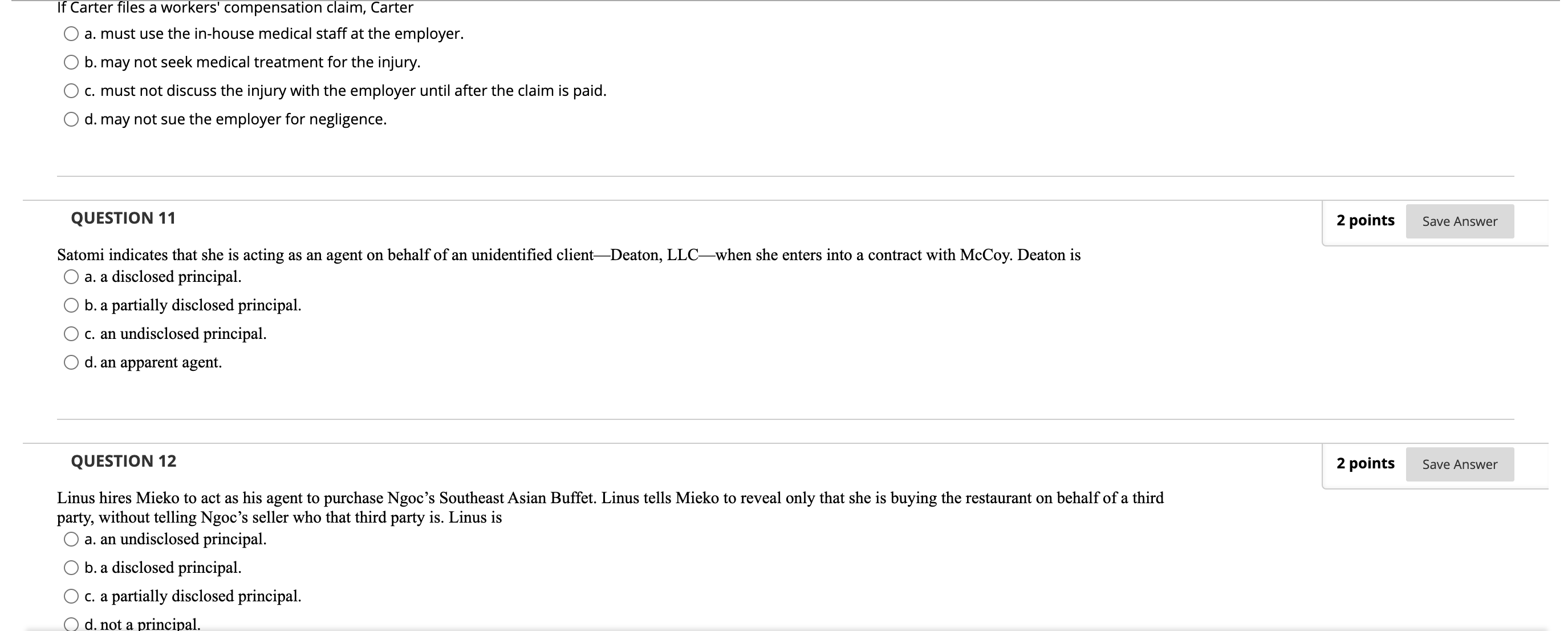Click the 2 points label beside Question 12
1568x631 pixels.
[x=1366, y=463]
